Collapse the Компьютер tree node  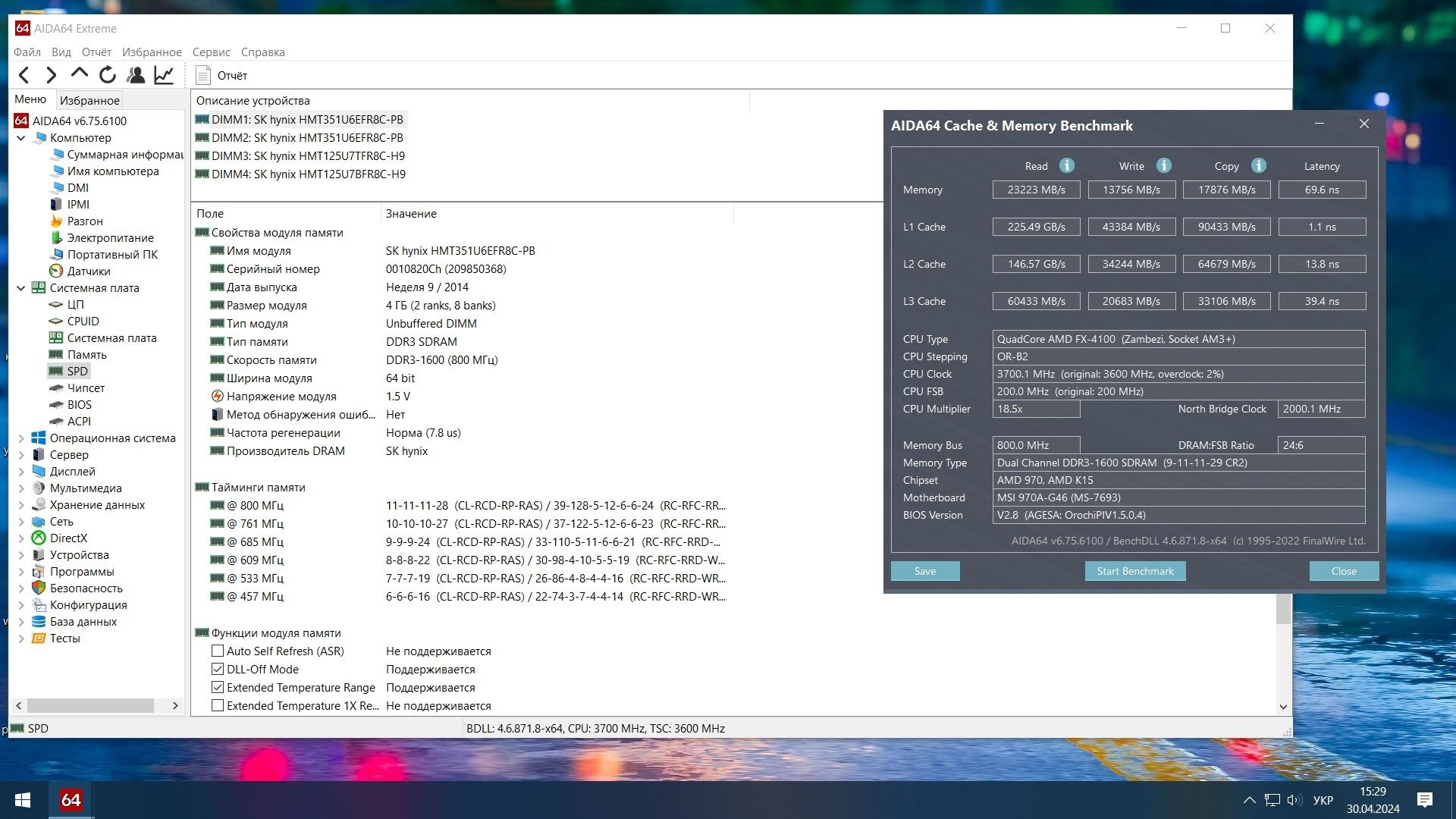(x=21, y=138)
